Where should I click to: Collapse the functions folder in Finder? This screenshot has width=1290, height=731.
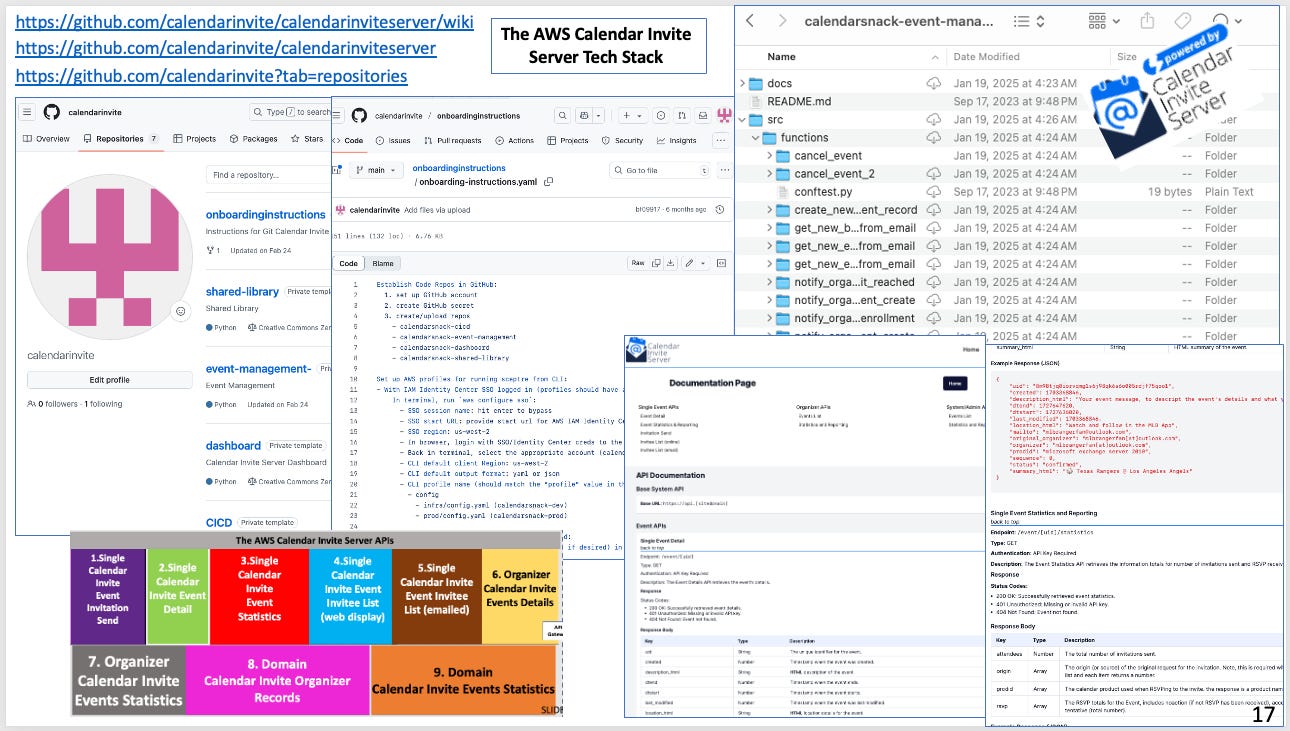[x=755, y=137]
